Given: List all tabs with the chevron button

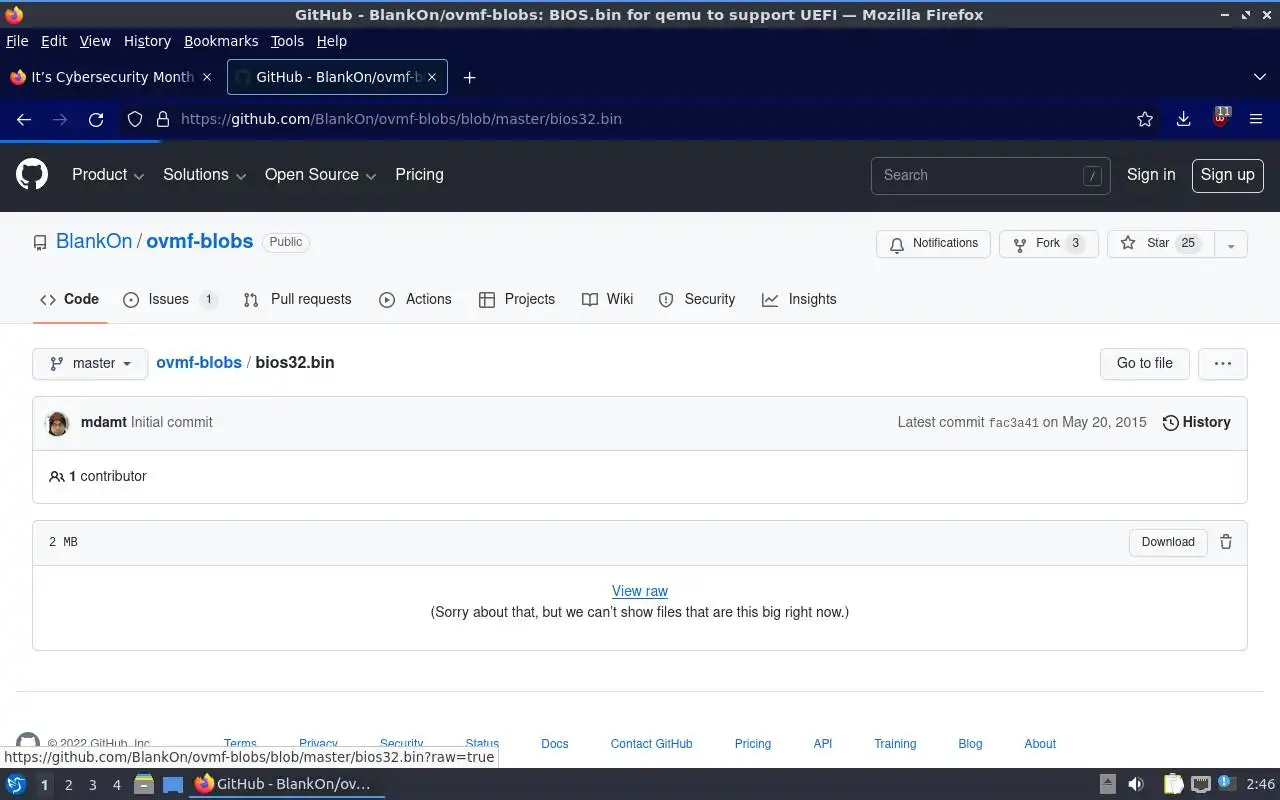Looking at the screenshot, I should point(1260,77).
